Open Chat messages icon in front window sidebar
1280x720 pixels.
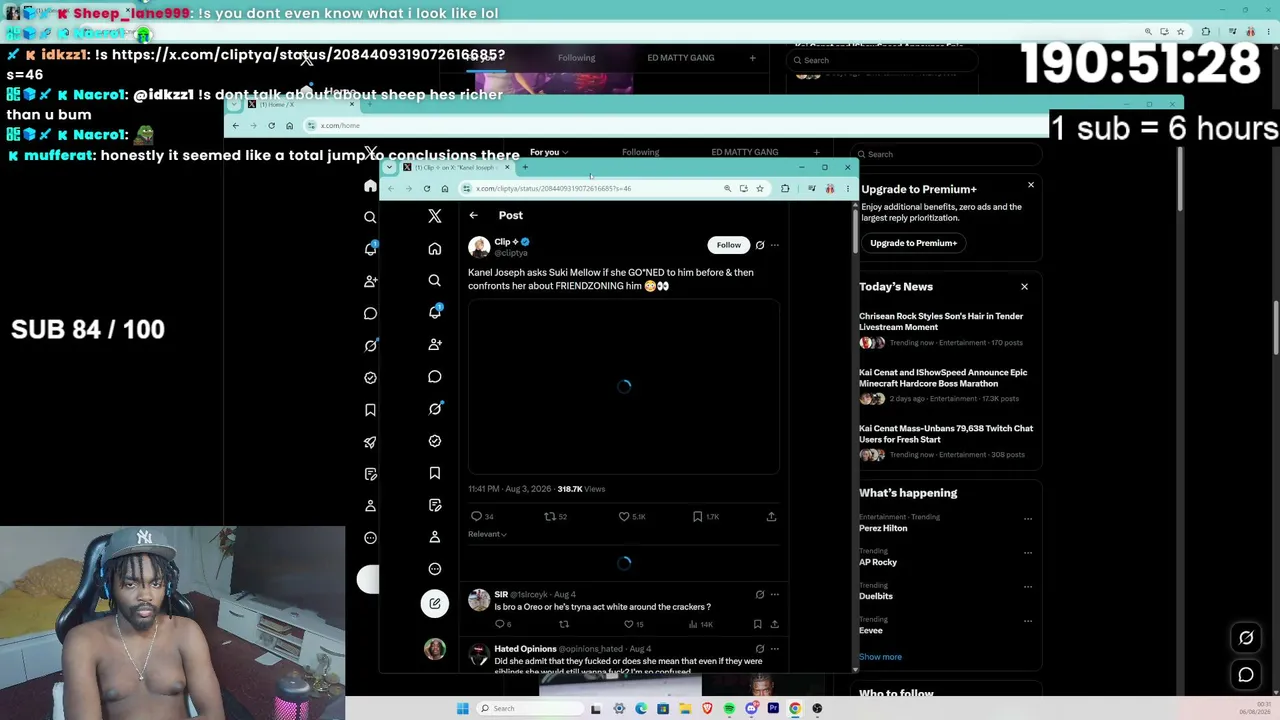click(434, 377)
